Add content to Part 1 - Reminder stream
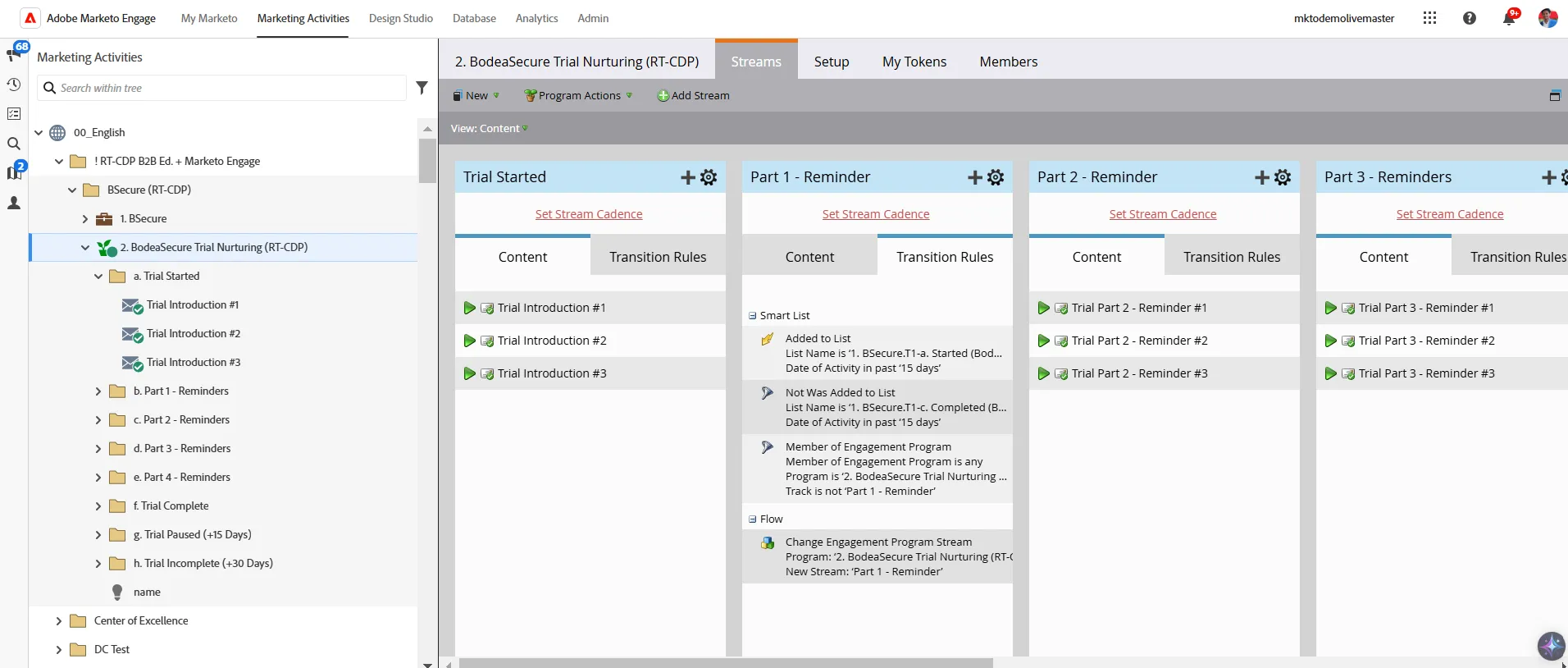The height and width of the screenshot is (668, 1568). coord(975,177)
